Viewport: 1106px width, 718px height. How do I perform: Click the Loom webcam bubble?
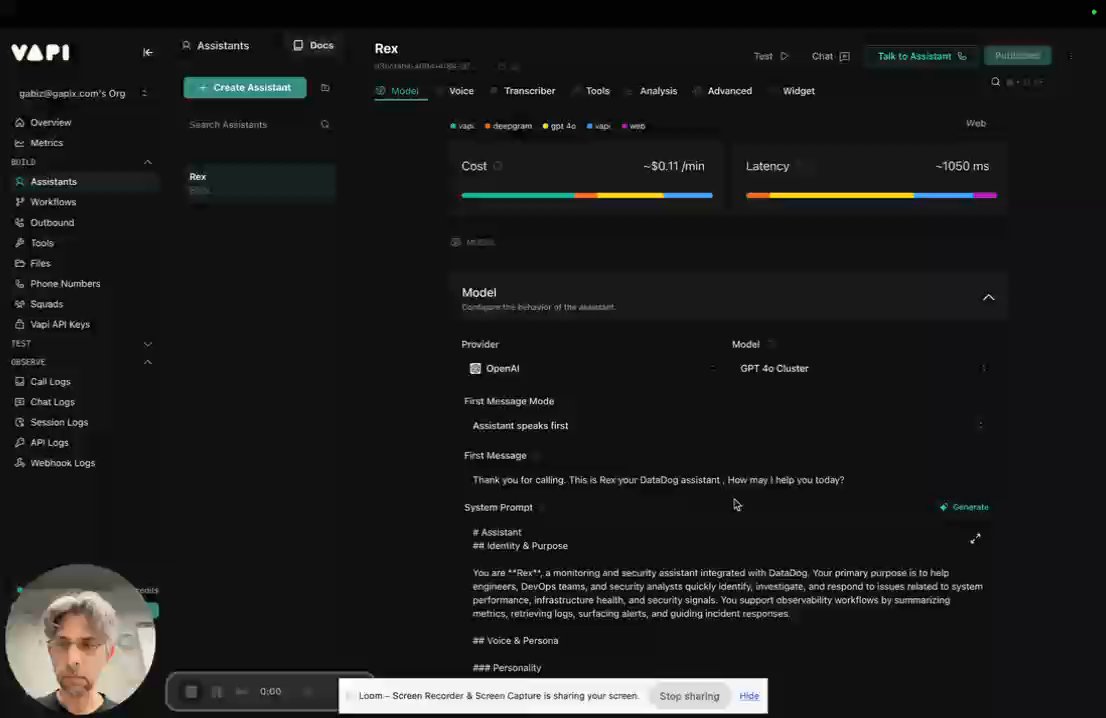pos(80,639)
